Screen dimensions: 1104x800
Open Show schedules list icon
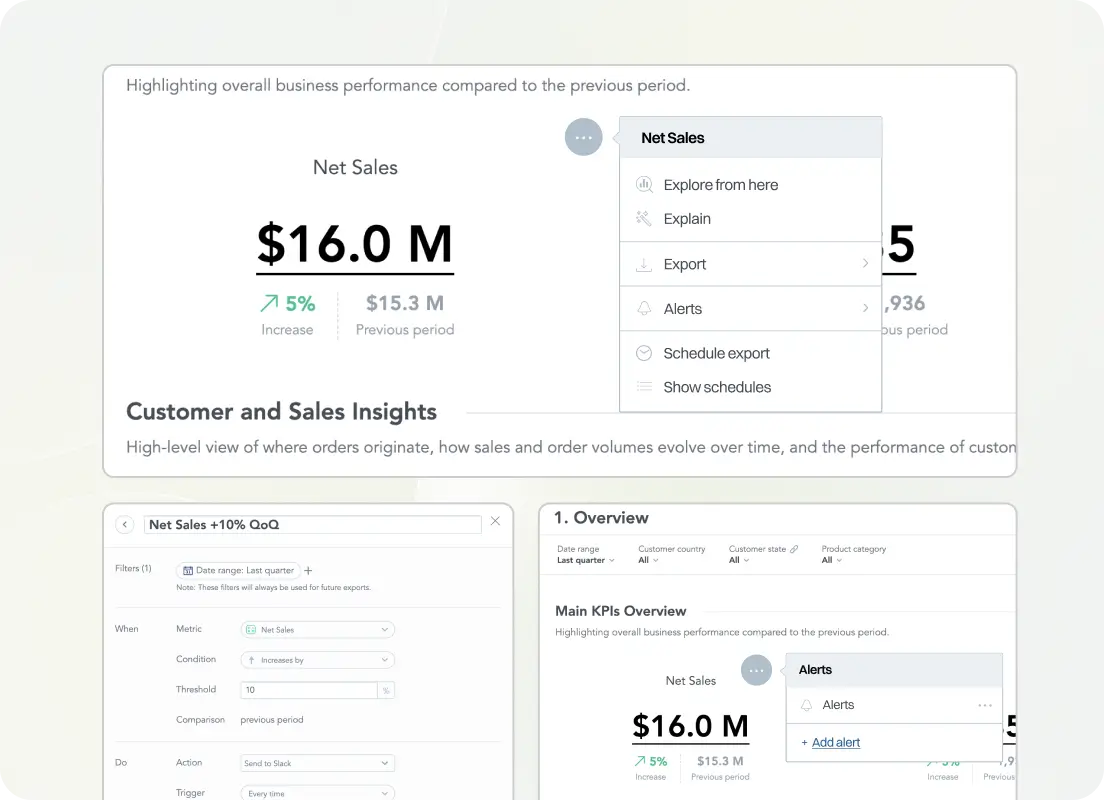pyautogui.click(x=645, y=387)
